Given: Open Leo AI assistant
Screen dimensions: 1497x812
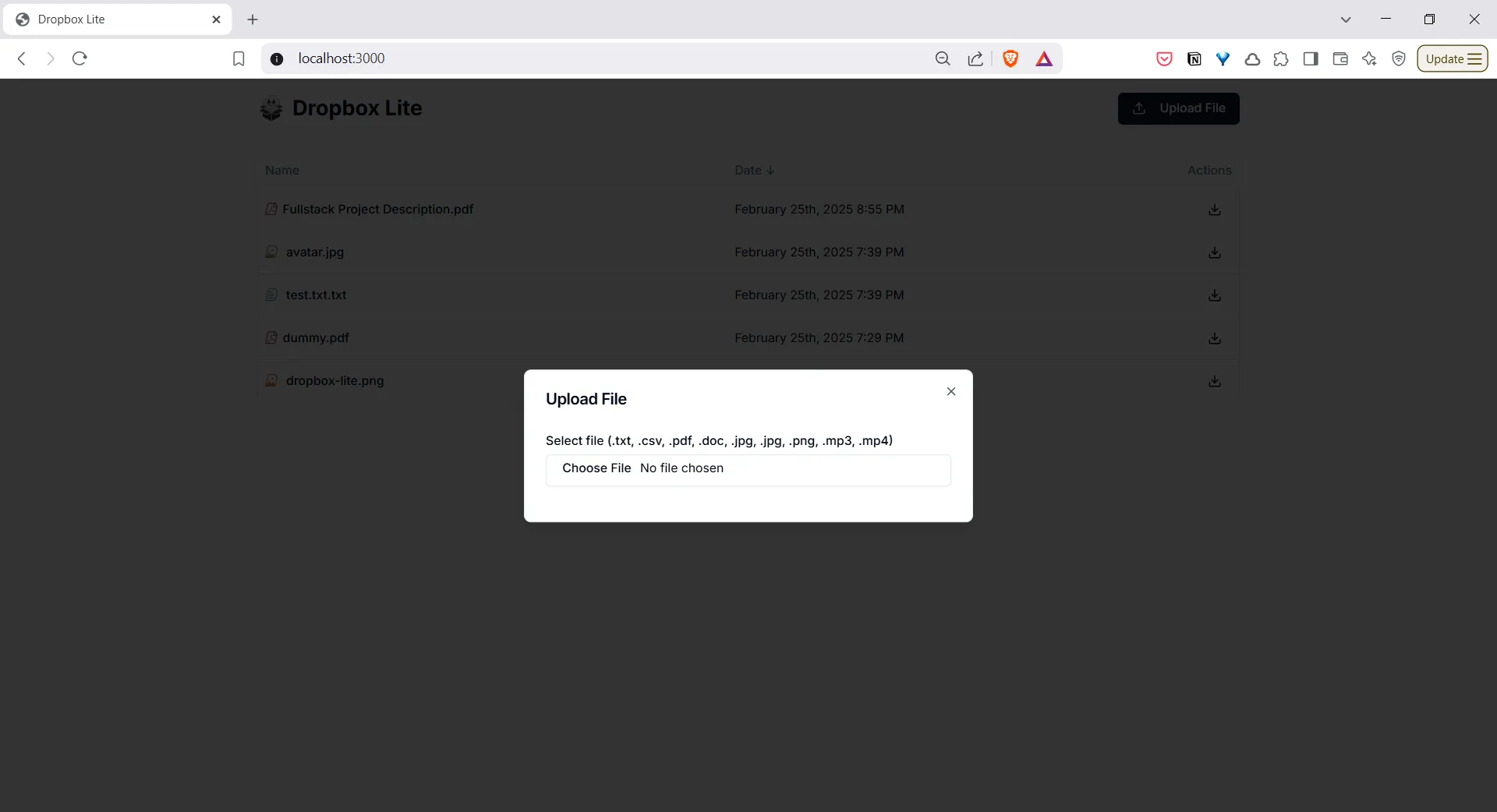Looking at the screenshot, I should coord(1369,58).
